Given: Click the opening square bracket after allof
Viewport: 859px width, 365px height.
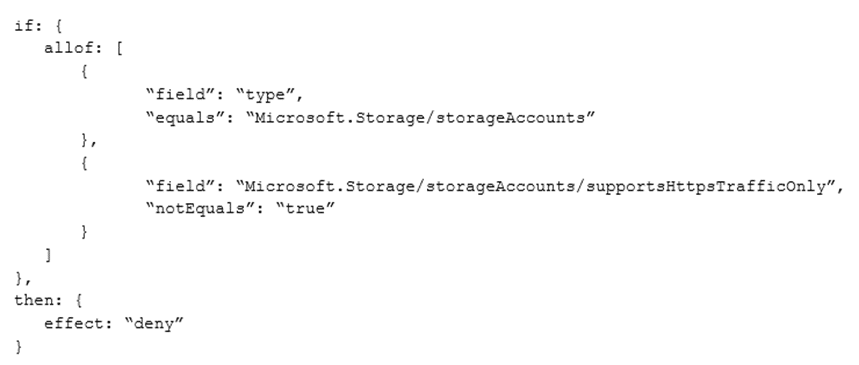Looking at the screenshot, I should point(120,49).
